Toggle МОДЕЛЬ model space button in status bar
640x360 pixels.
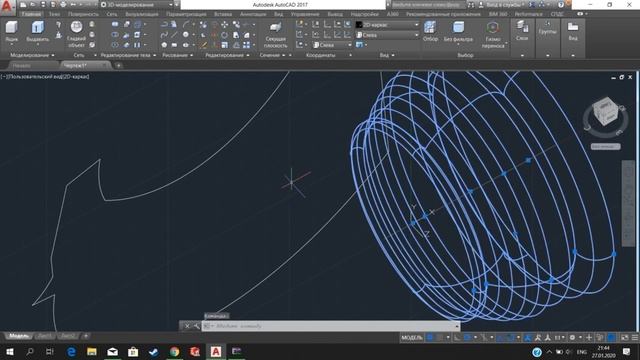(412, 338)
